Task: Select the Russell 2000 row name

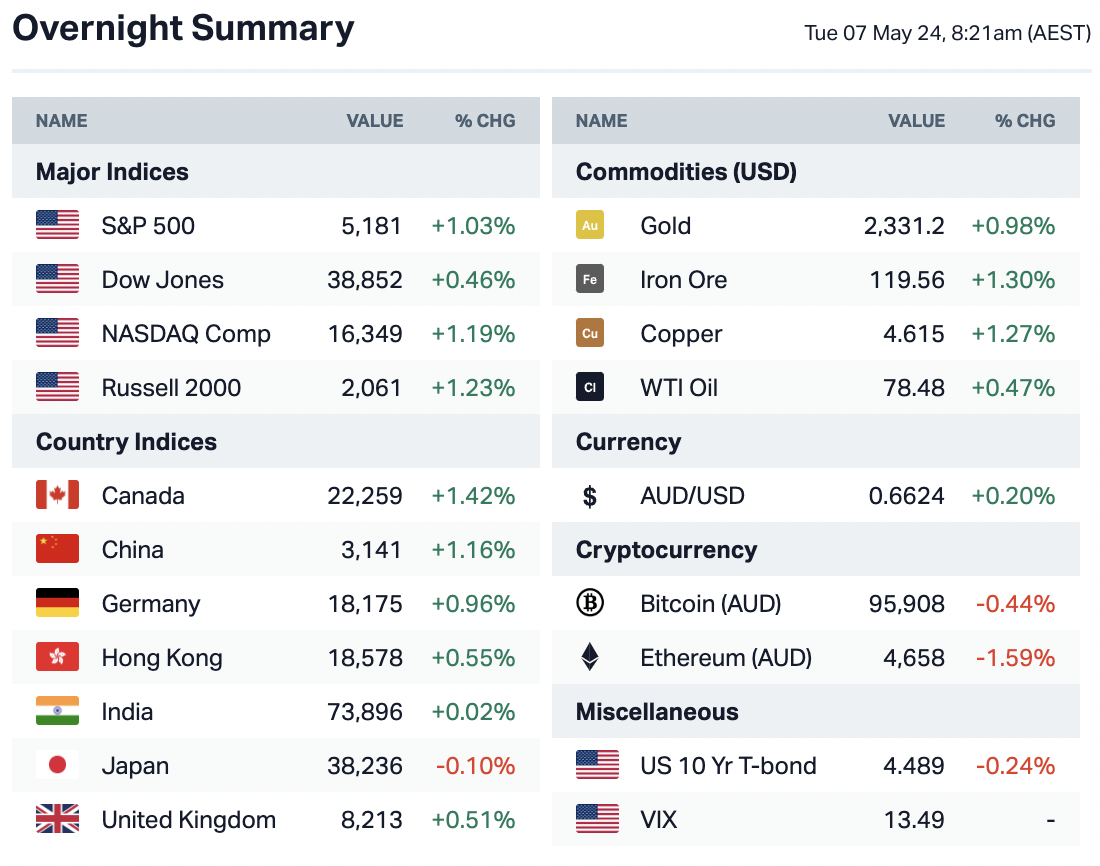Action: [x=171, y=388]
